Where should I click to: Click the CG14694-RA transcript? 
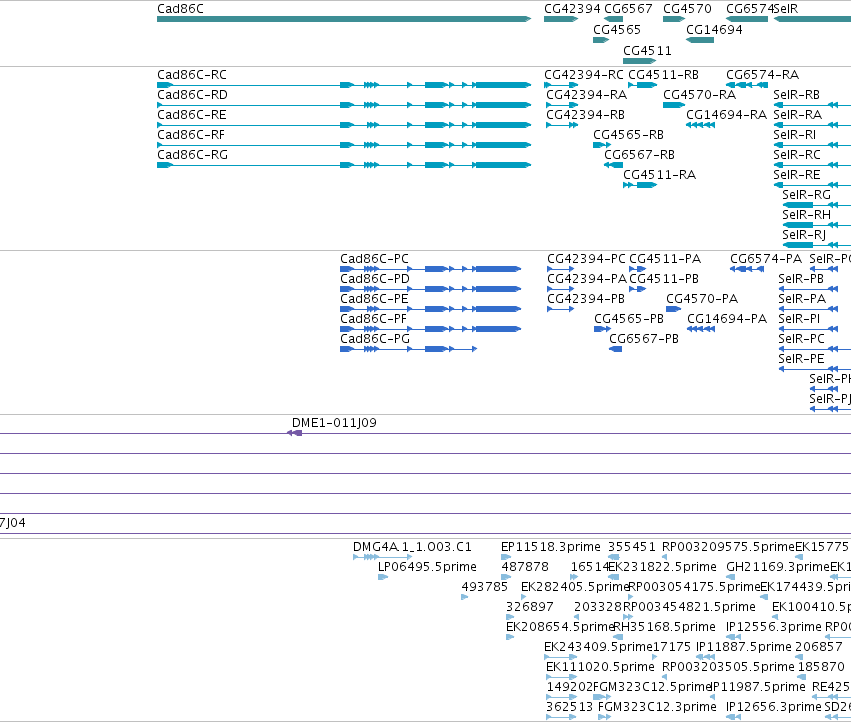click(700, 125)
